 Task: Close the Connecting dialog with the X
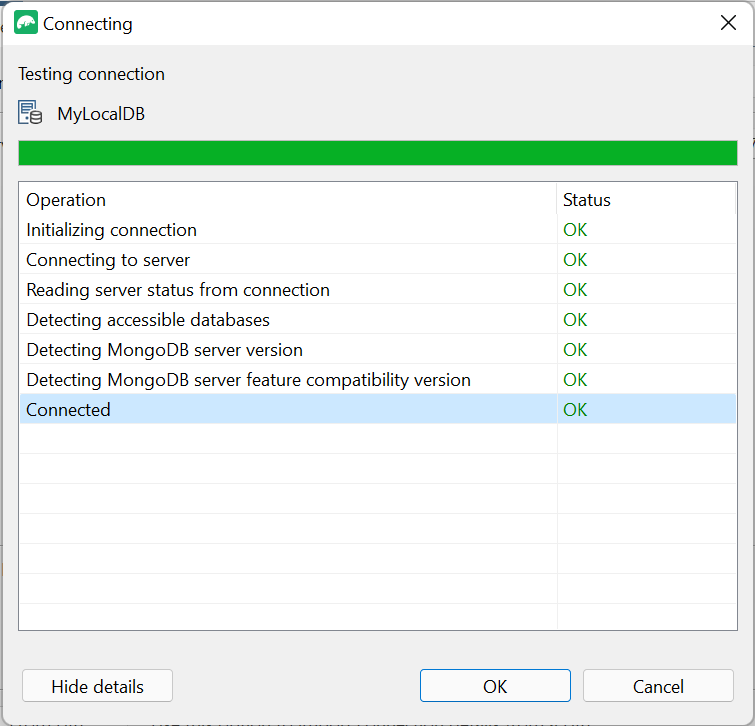[x=728, y=22]
